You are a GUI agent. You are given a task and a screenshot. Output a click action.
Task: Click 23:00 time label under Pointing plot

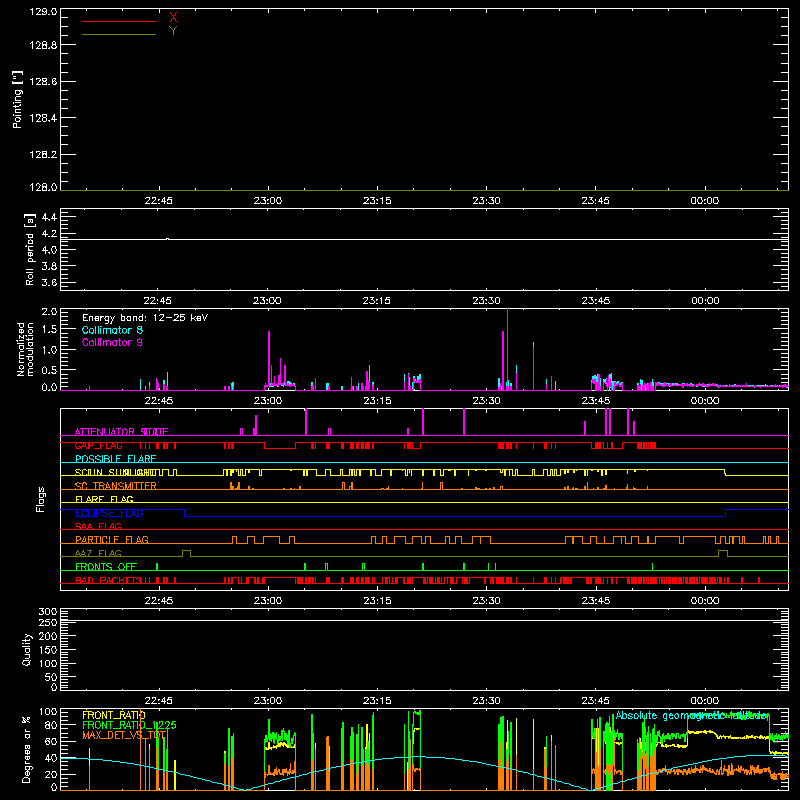coord(268,201)
